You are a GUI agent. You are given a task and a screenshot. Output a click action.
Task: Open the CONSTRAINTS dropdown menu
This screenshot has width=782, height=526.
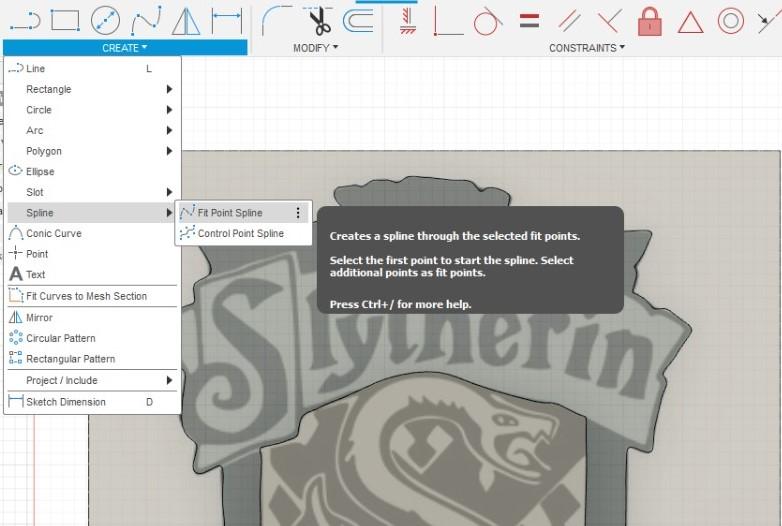pyautogui.click(x=586, y=48)
